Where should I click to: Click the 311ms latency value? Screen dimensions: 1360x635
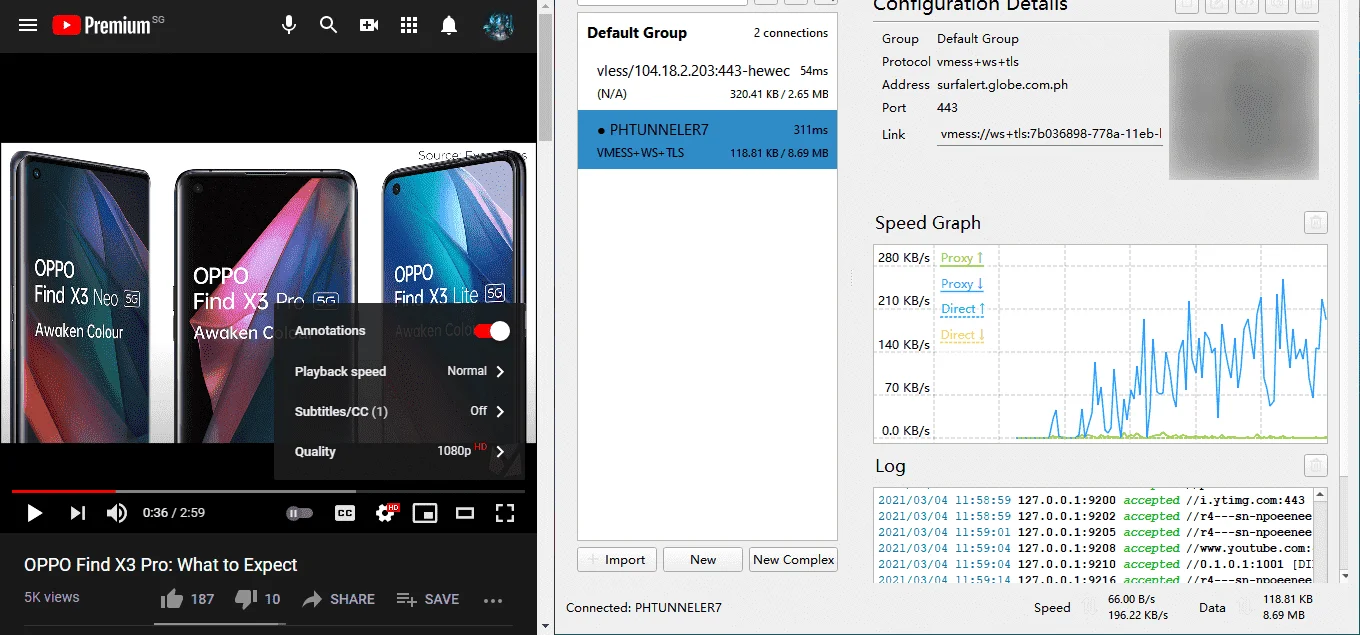click(810, 130)
